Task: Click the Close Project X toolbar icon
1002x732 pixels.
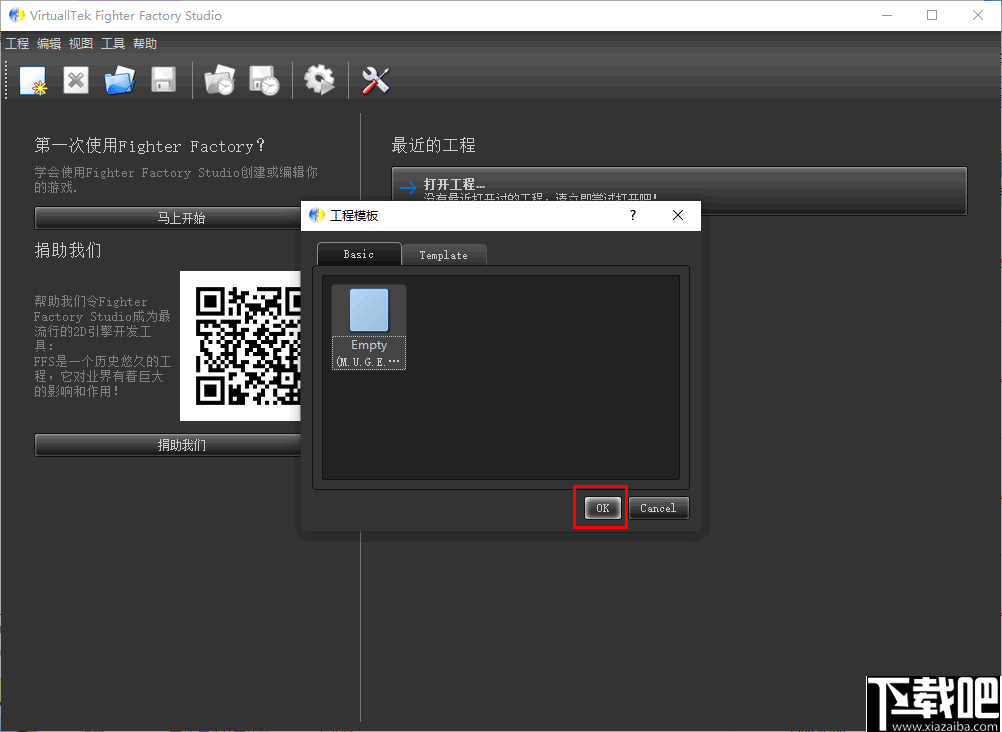Action: pos(76,81)
